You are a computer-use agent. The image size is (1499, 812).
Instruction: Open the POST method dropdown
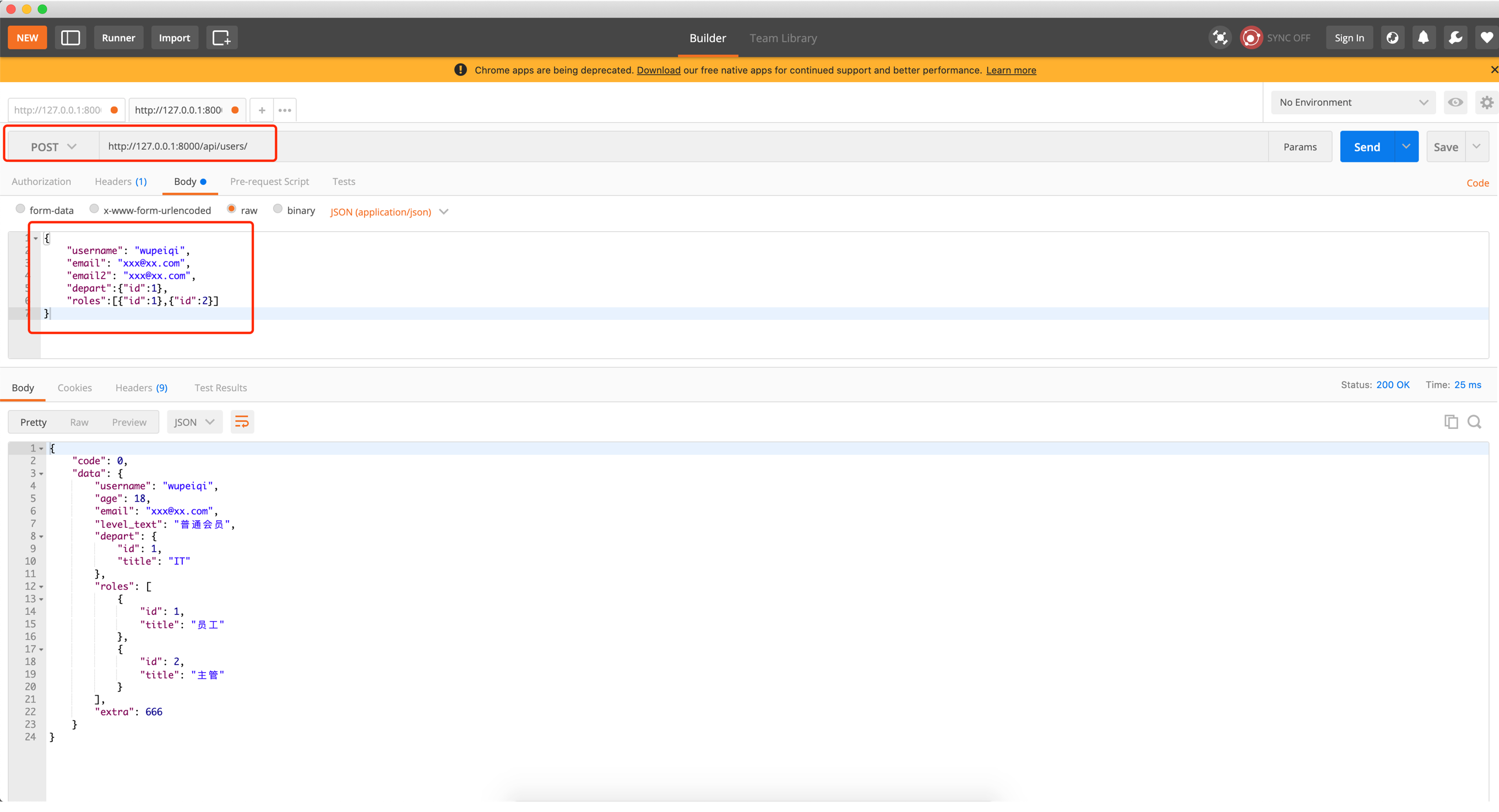pyautogui.click(x=53, y=147)
